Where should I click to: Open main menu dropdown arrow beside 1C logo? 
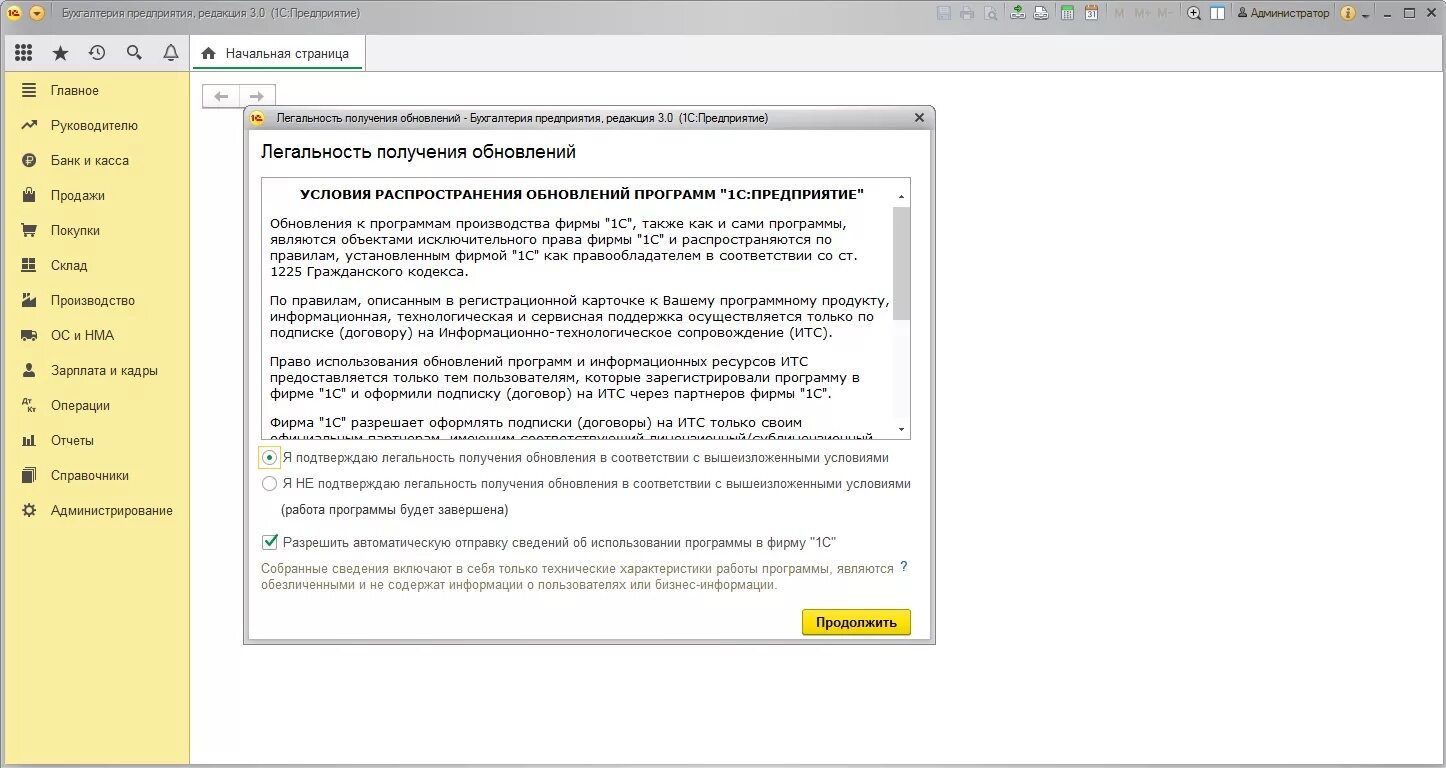tap(37, 13)
